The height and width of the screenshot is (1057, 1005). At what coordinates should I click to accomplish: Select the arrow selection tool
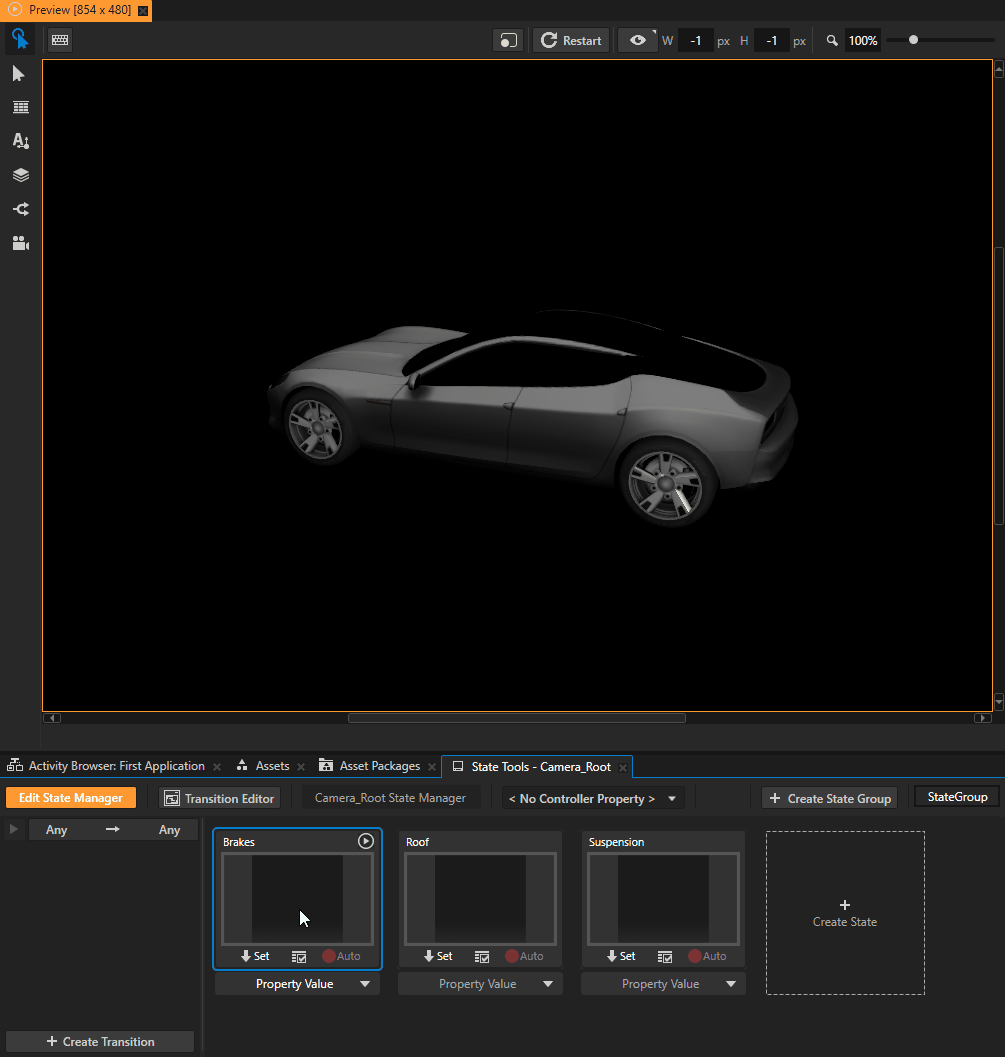(x=20, y=73)
